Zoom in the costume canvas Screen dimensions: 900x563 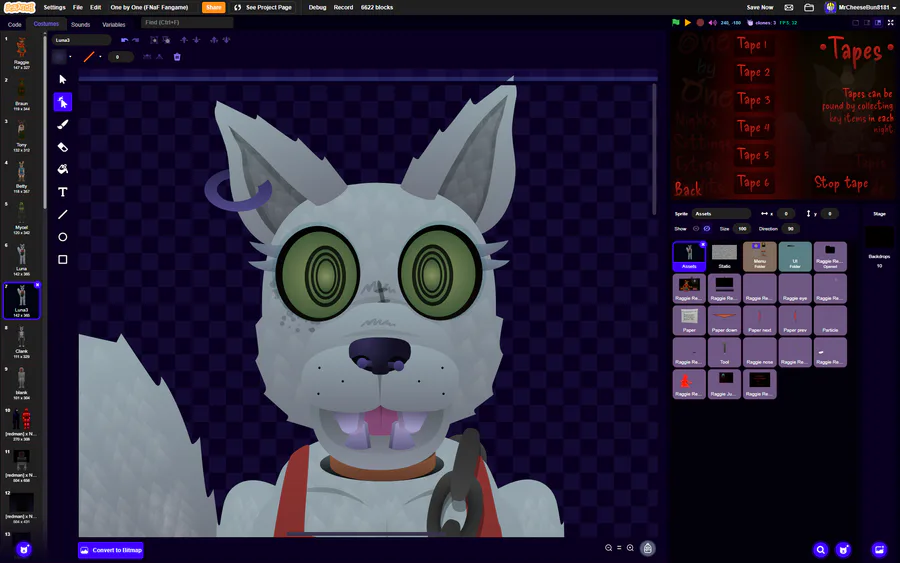[630, 548]
